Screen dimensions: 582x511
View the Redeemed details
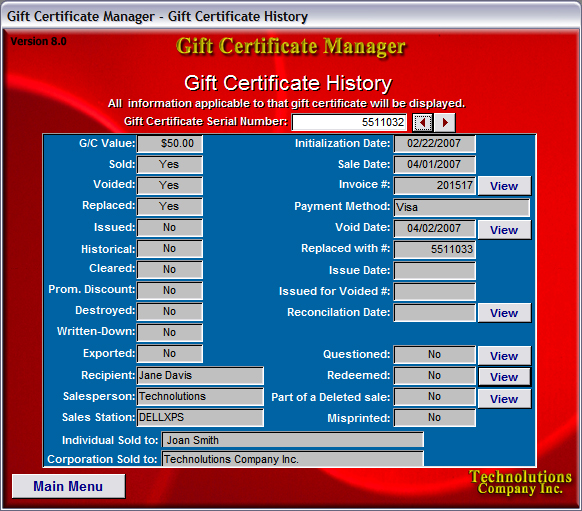point(504,377)
